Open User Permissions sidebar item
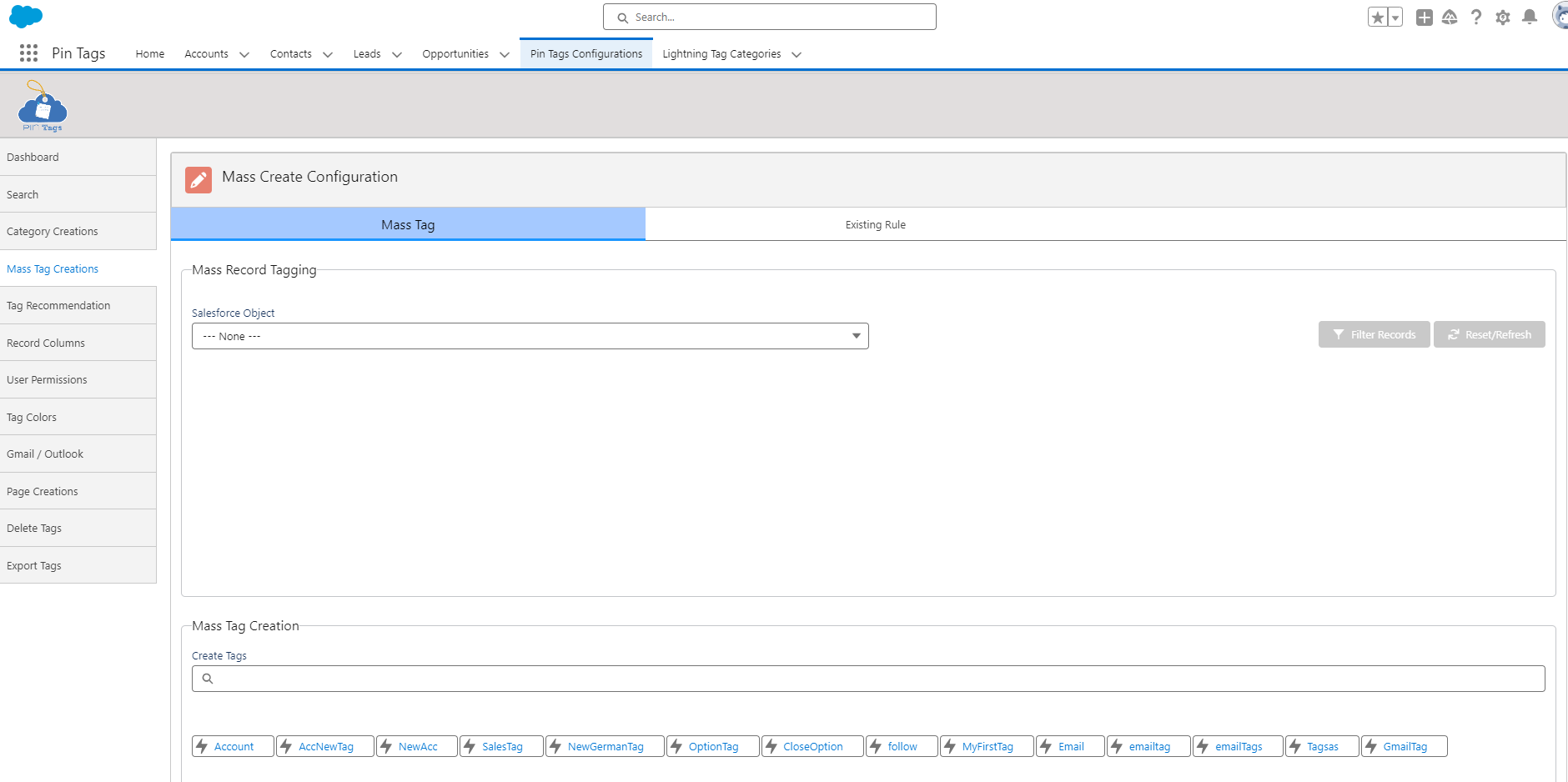The width and height of the screenshot is (1568, 782). (78, 379)
